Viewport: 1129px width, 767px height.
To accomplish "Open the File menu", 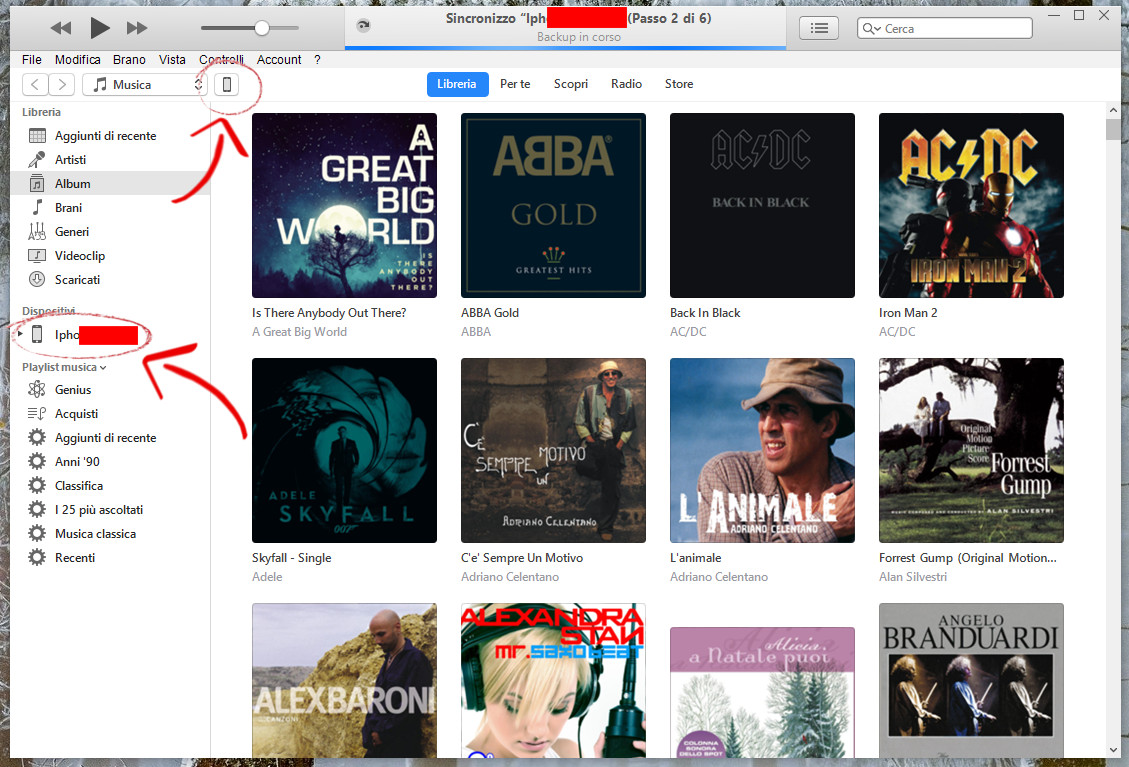I will (x=32, y=60).
